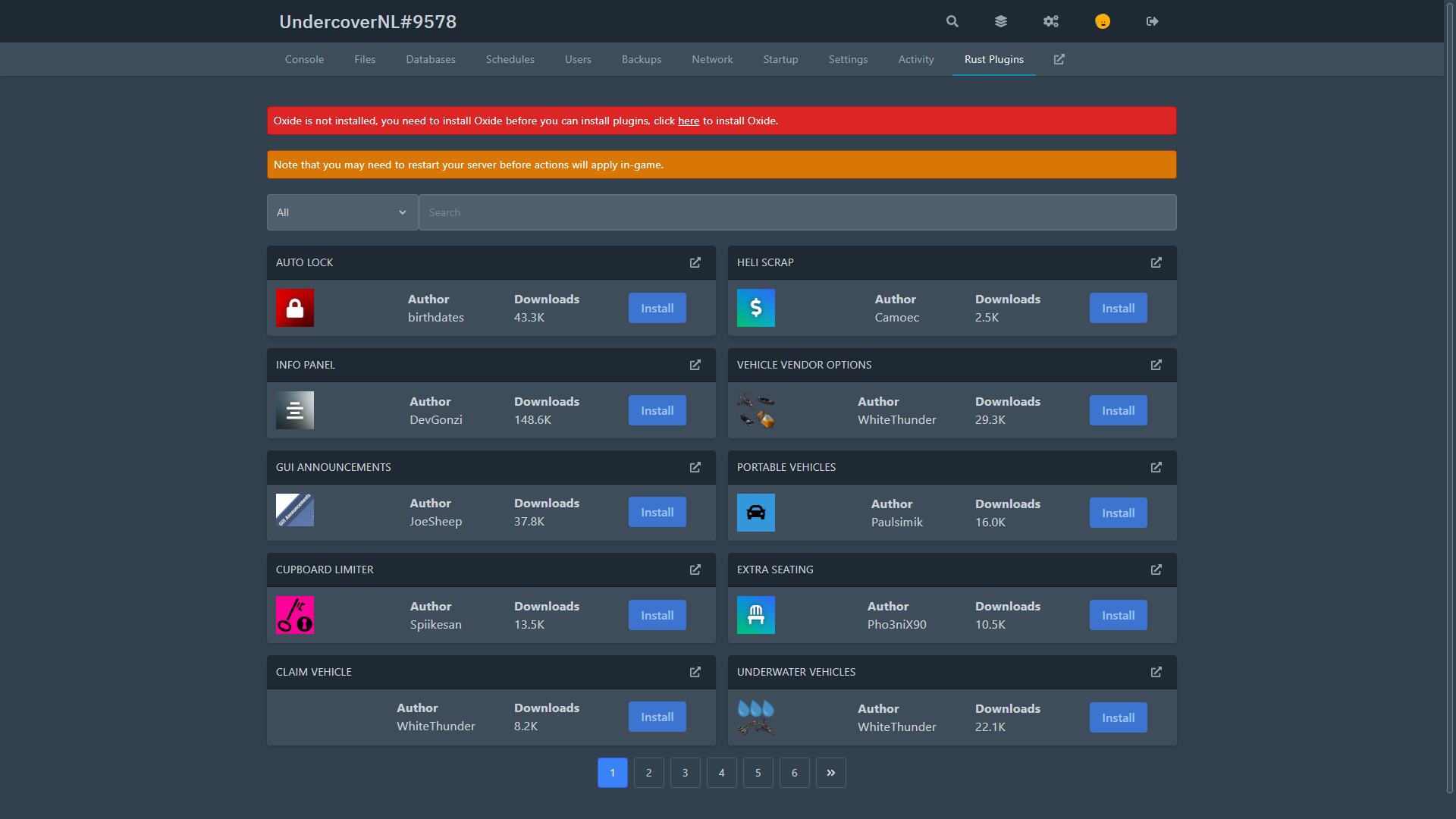Open Claim Vehicle external link icon
The width and height of the screenshot is (1456, 819).
point(695,672)
